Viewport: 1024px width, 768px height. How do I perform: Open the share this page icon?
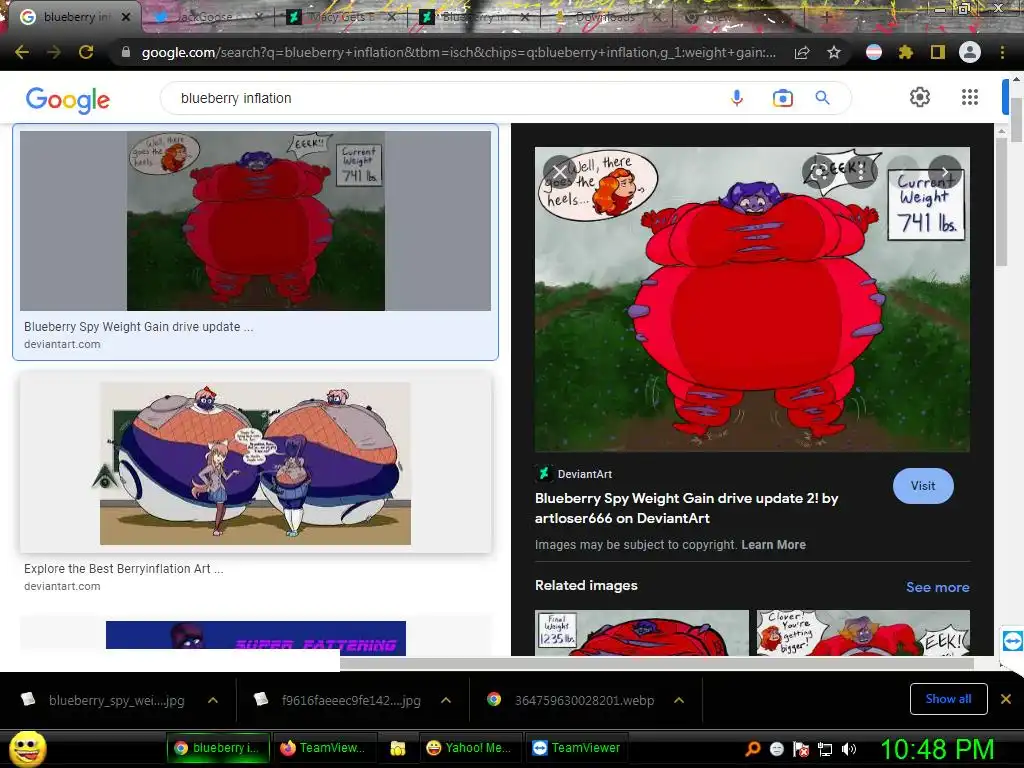click(x=802, y=53)
